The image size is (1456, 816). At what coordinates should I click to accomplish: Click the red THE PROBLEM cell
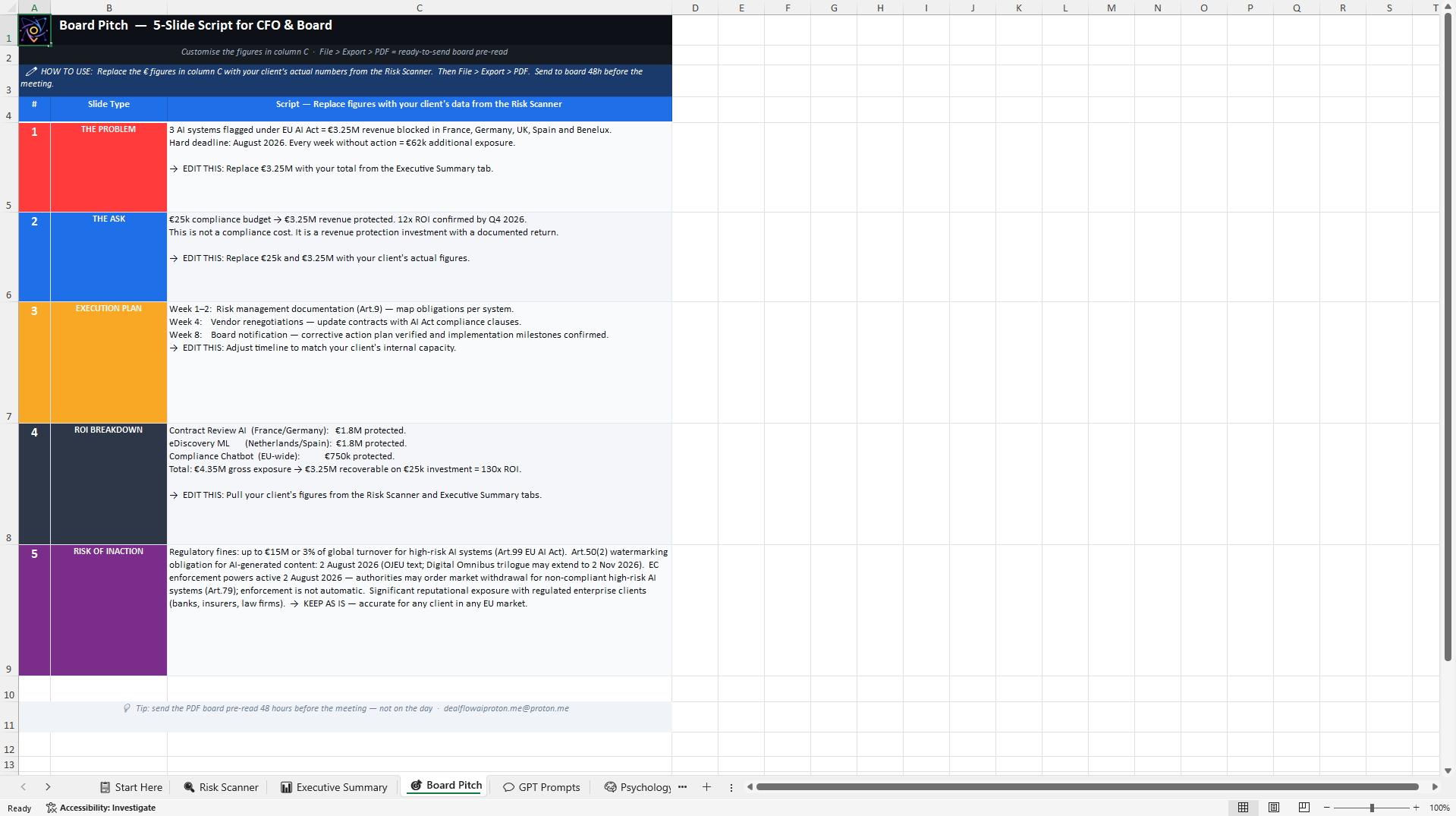(108, 167)
